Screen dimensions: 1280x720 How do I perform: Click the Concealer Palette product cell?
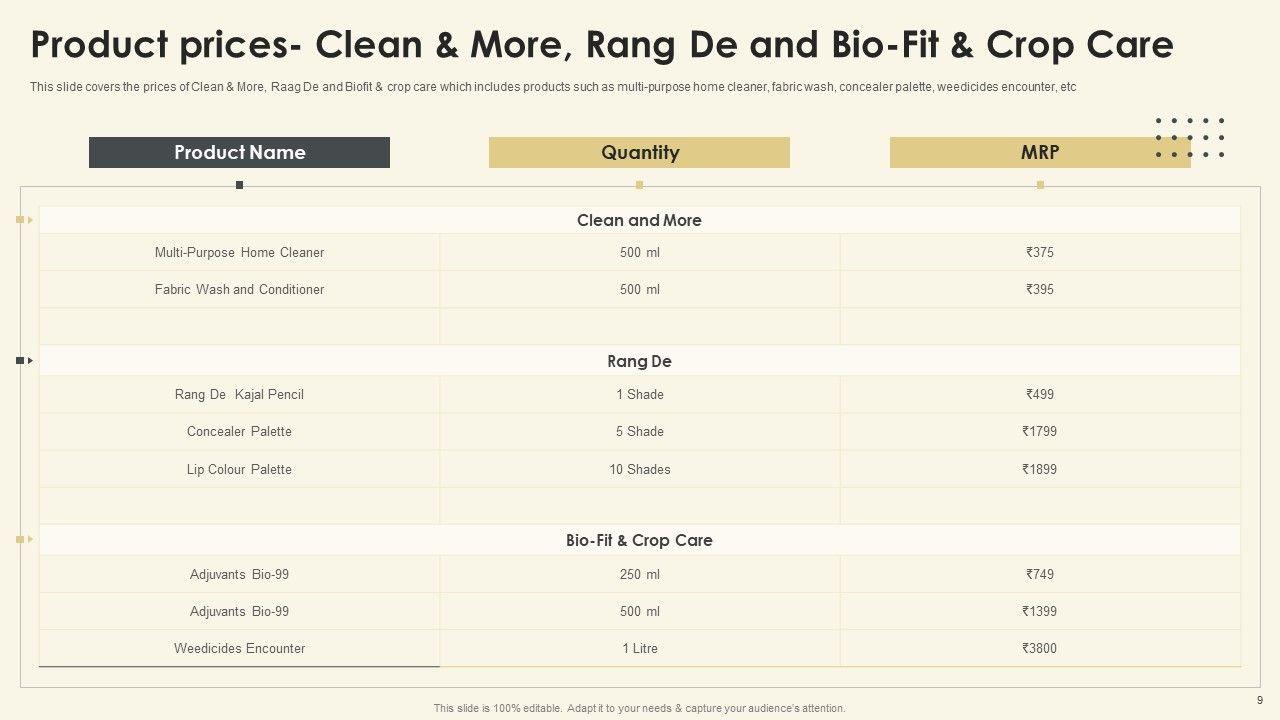click(239, 431)
